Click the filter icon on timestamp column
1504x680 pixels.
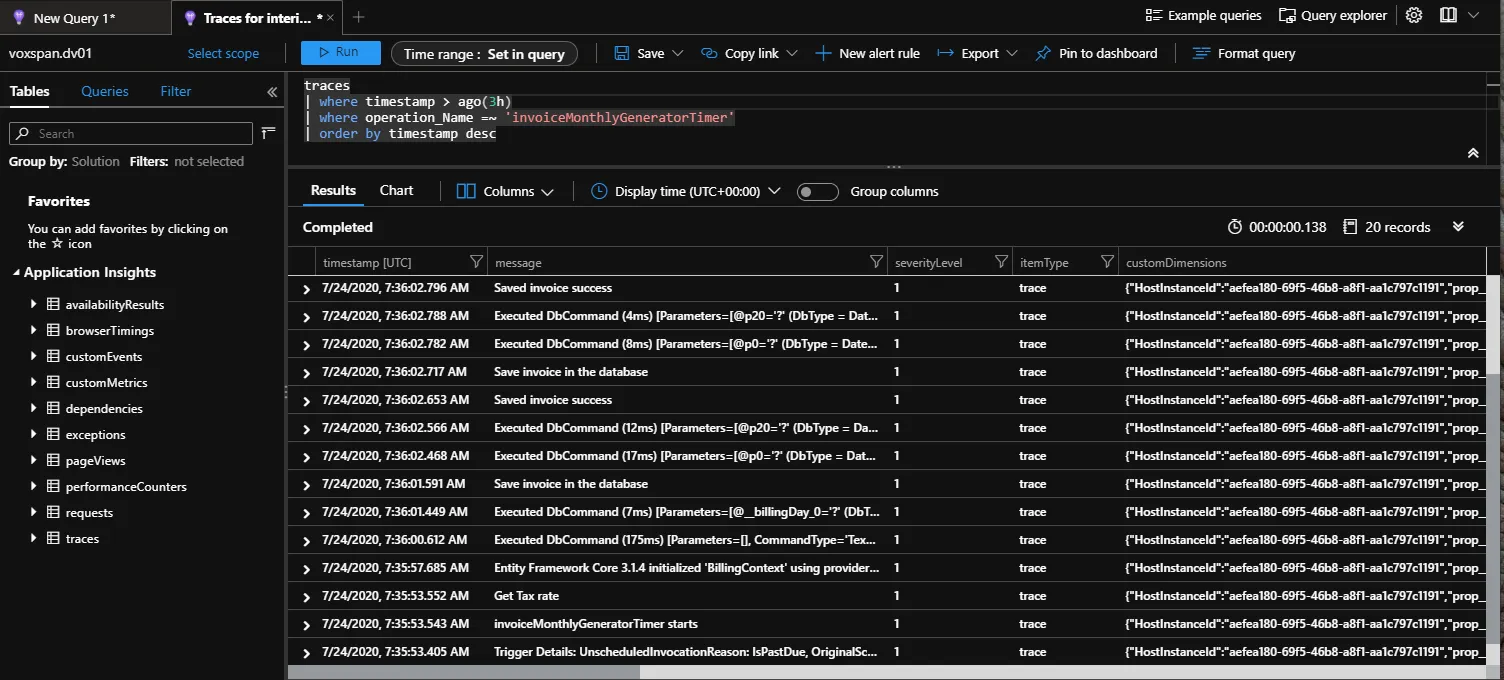tap(476, 262)
